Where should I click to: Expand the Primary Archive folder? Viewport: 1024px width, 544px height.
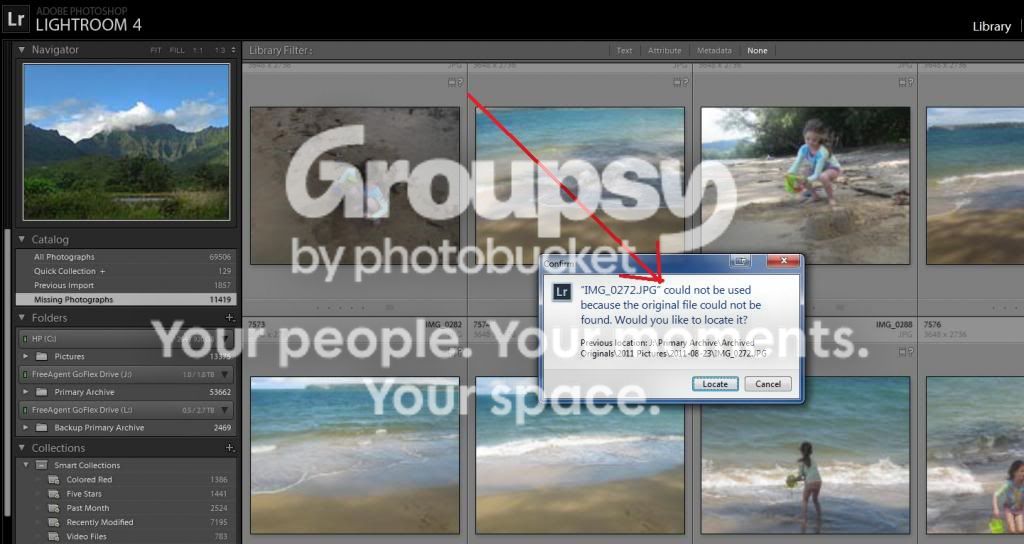pyautogui.click(x=25, y=392)
